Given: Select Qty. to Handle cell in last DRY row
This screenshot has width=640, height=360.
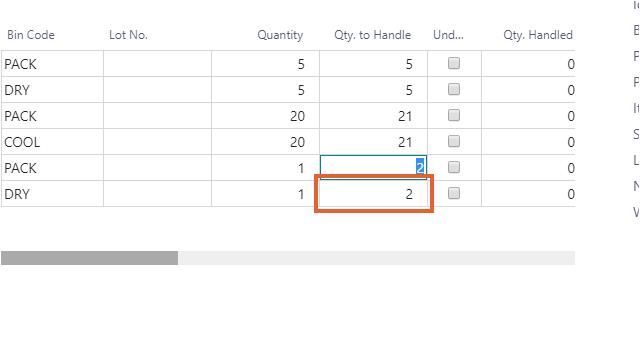Looking at the screenshot, I should tap(373, 194).
